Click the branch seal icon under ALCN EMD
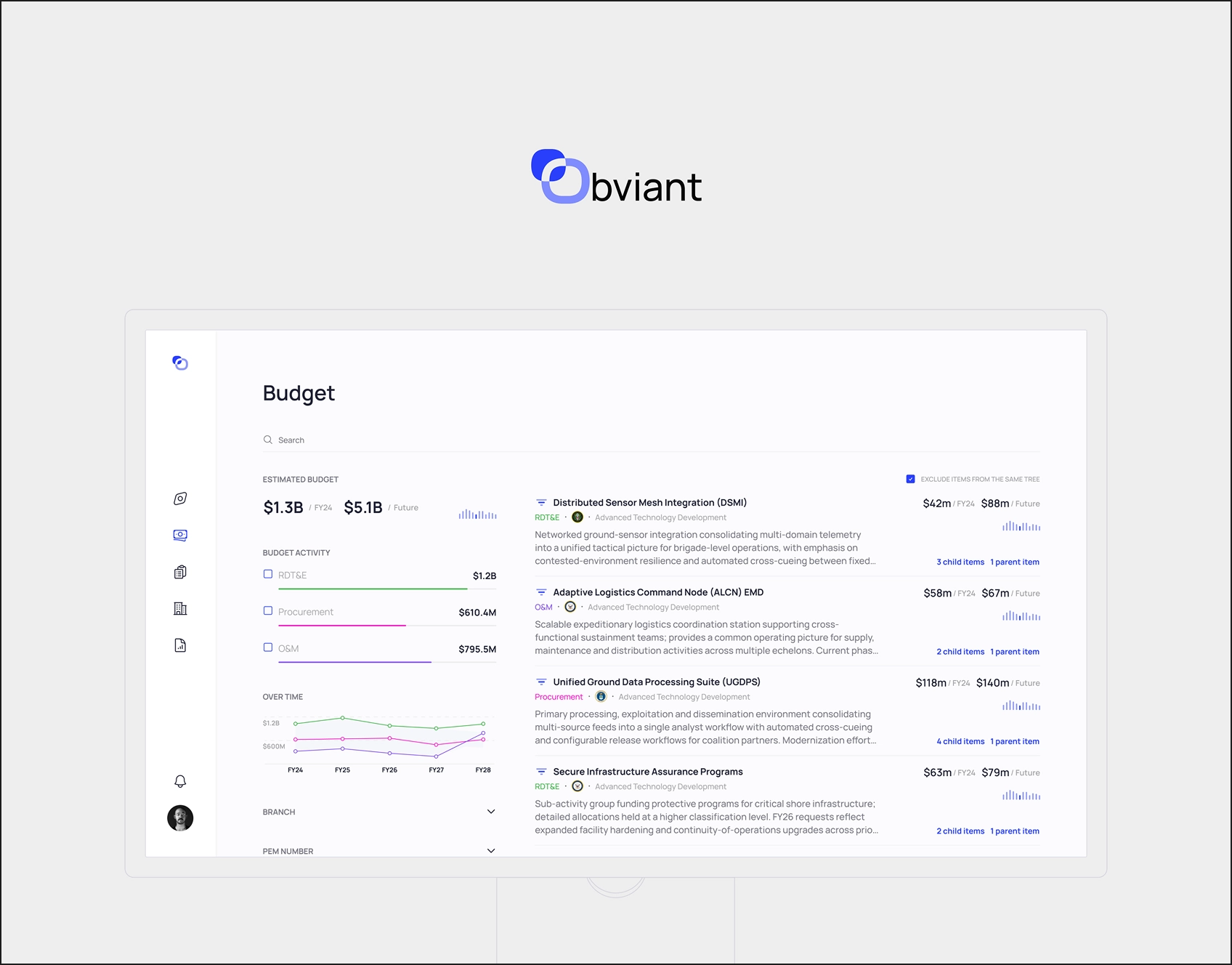 coord(570,607)
